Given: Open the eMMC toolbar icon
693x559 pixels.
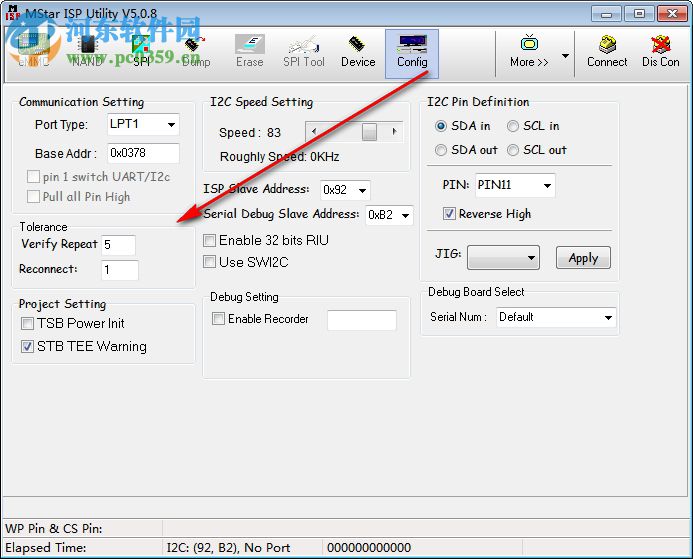Looking at the screenshot, I should coord(34,51).
